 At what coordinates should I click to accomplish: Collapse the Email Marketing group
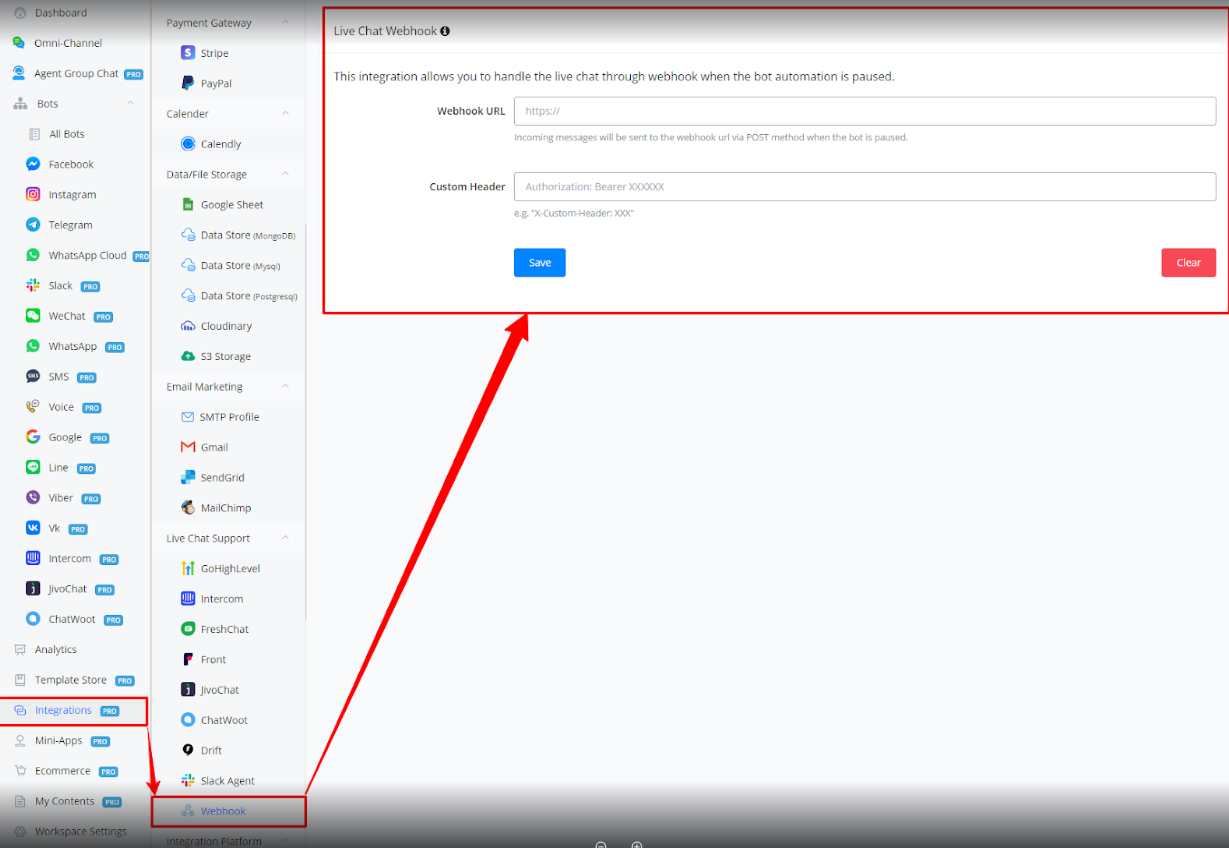point(285,387)
